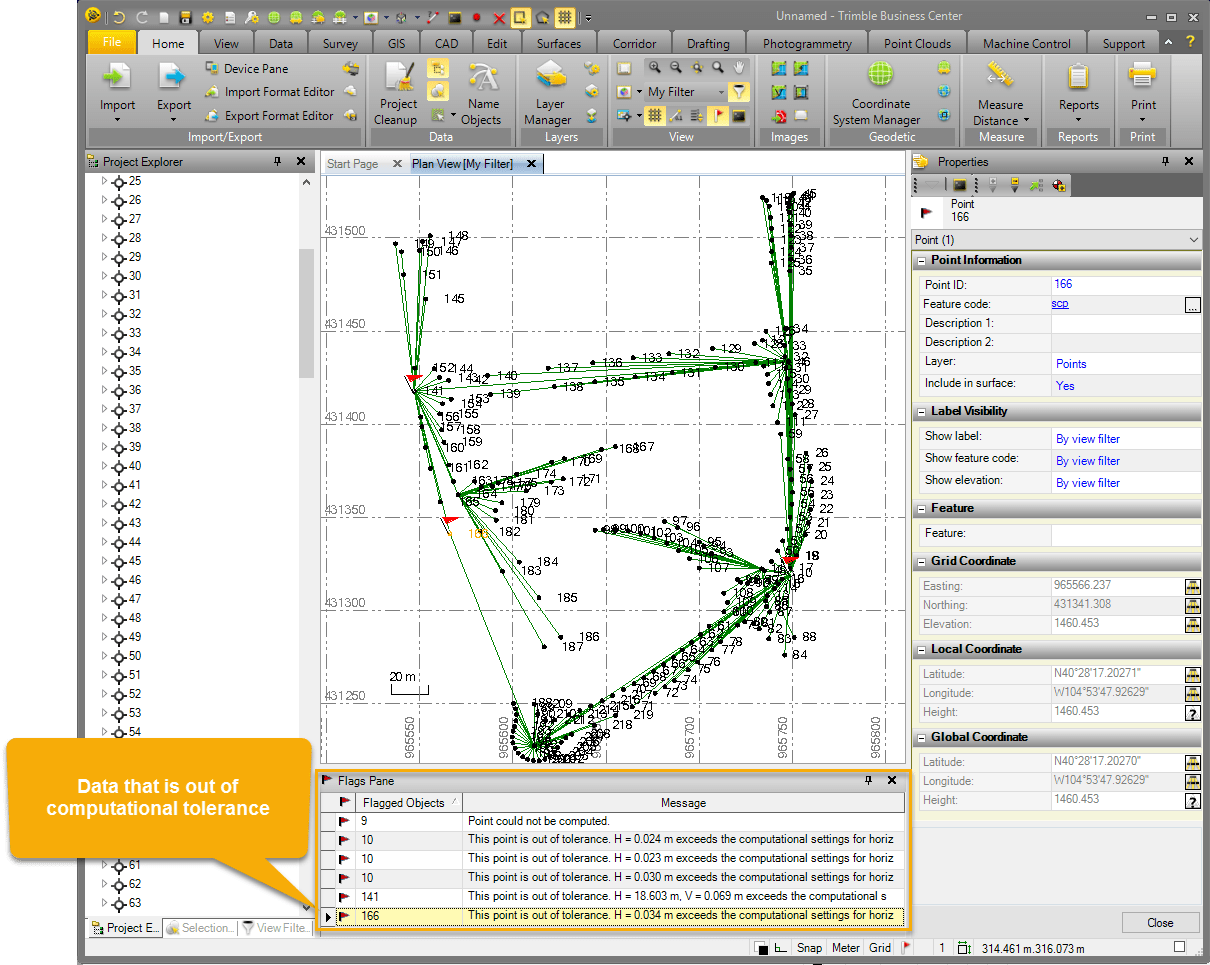
Task: Click the ellipsis button beside Feature code
Action: (1192, 305)
